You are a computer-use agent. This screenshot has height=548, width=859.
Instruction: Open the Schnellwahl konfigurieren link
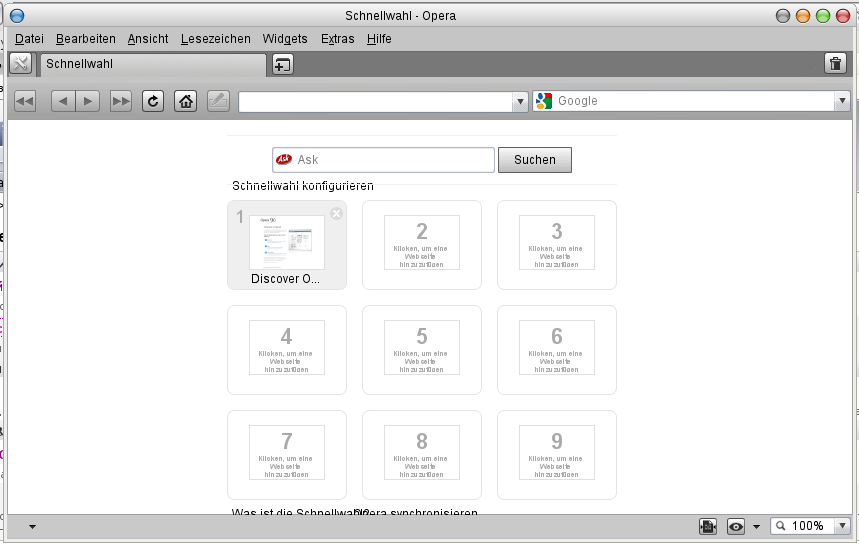coord(303,186)
